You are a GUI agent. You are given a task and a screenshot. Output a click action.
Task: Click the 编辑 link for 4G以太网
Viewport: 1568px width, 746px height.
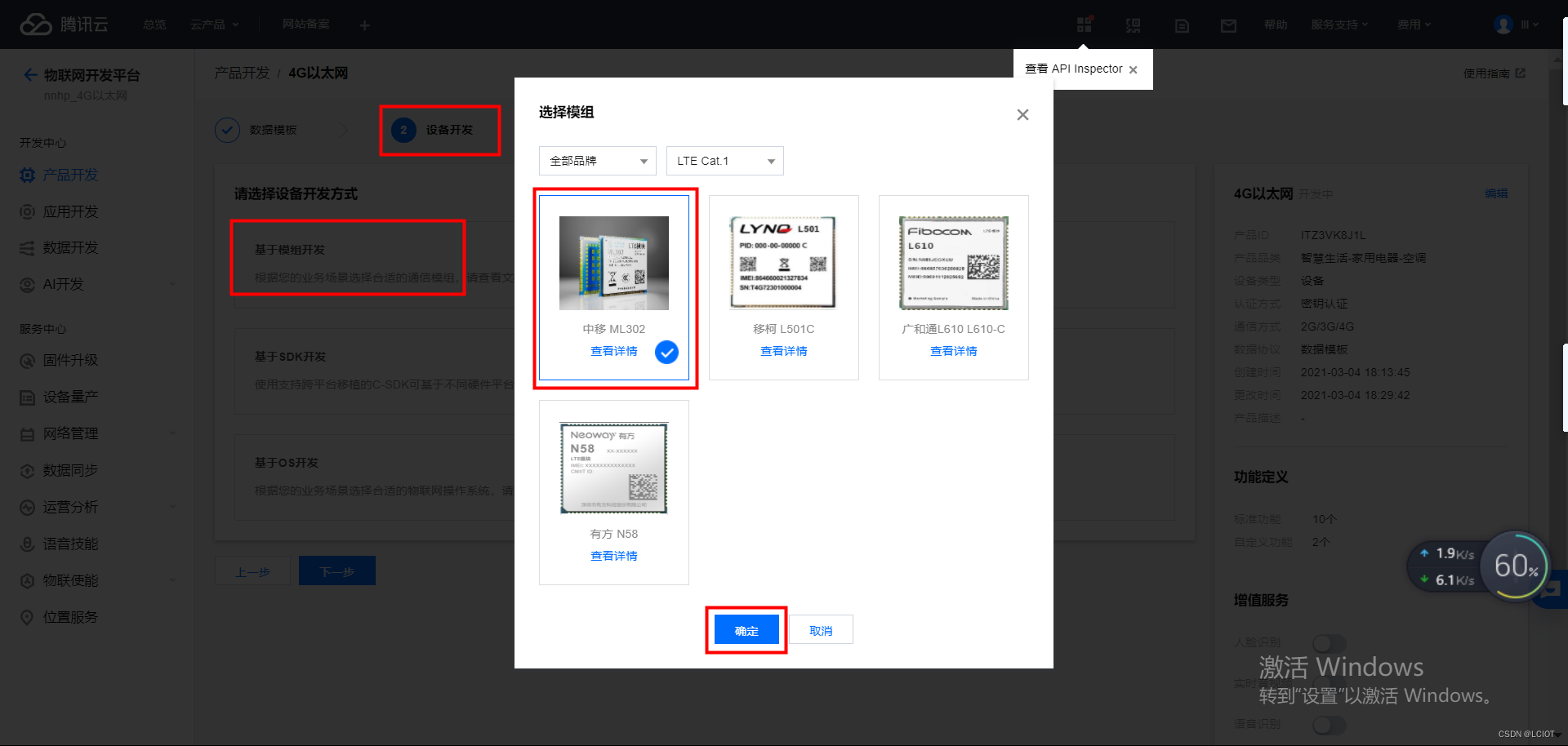[1496, 193]
